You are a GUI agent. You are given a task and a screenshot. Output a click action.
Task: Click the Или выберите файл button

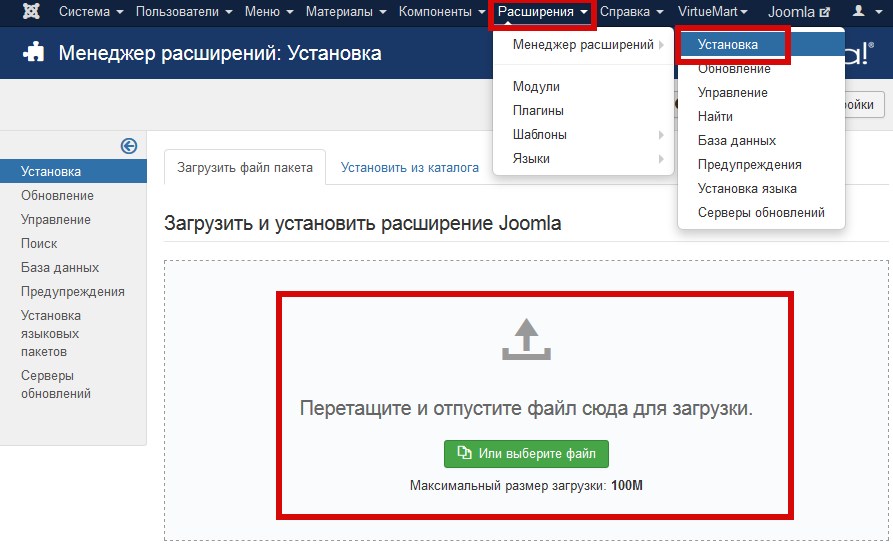[526, 454]
